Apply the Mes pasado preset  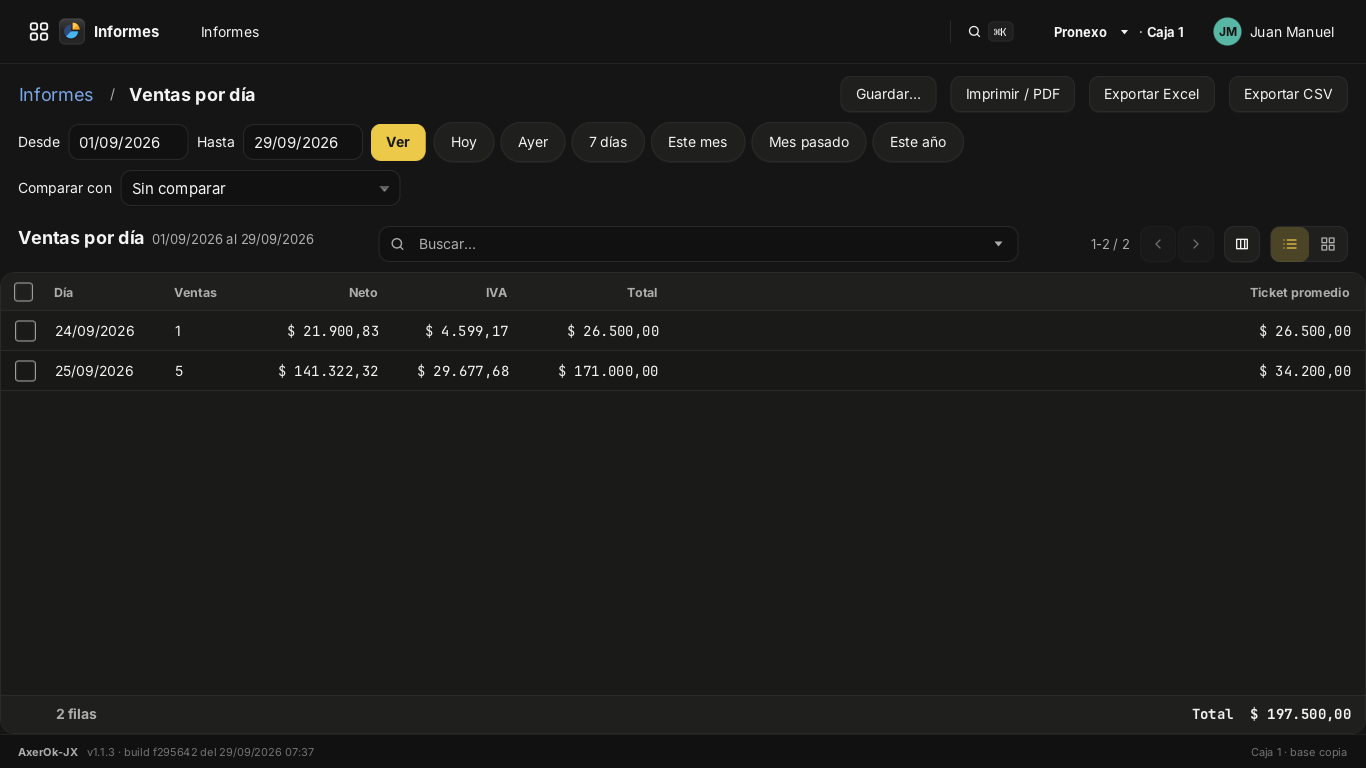click(809, 142)
